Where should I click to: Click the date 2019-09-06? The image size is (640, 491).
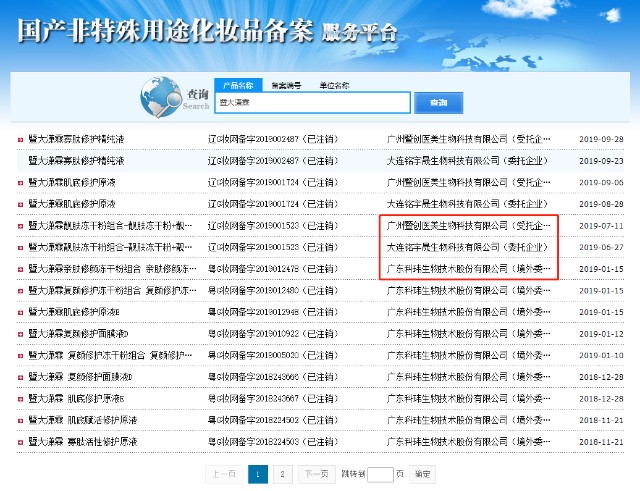pyautogui.click(x=601, y=182)
